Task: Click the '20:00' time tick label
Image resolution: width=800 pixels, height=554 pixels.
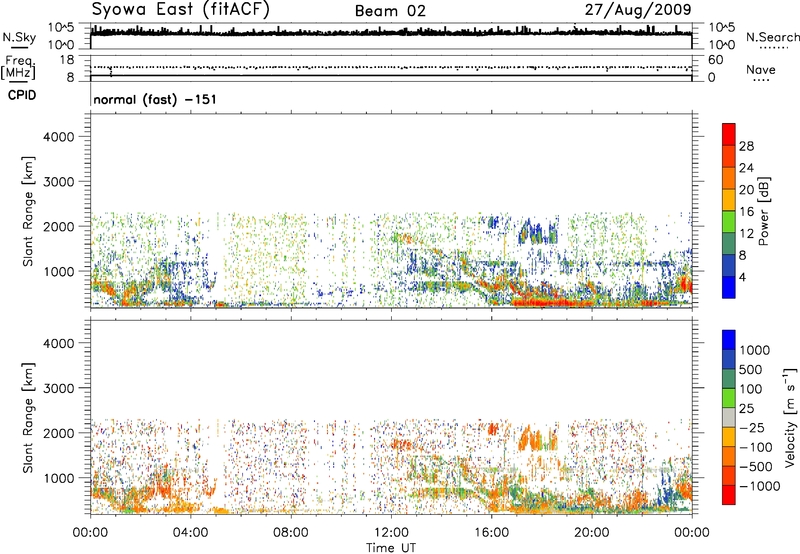Action: point(592,533)
